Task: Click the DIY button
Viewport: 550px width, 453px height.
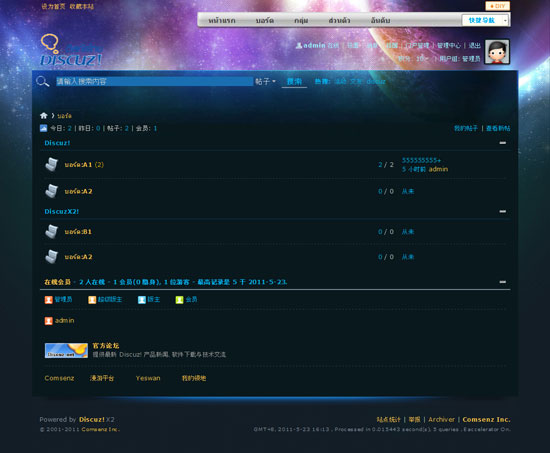Action: pyautogui.click(x=497, y=6)
